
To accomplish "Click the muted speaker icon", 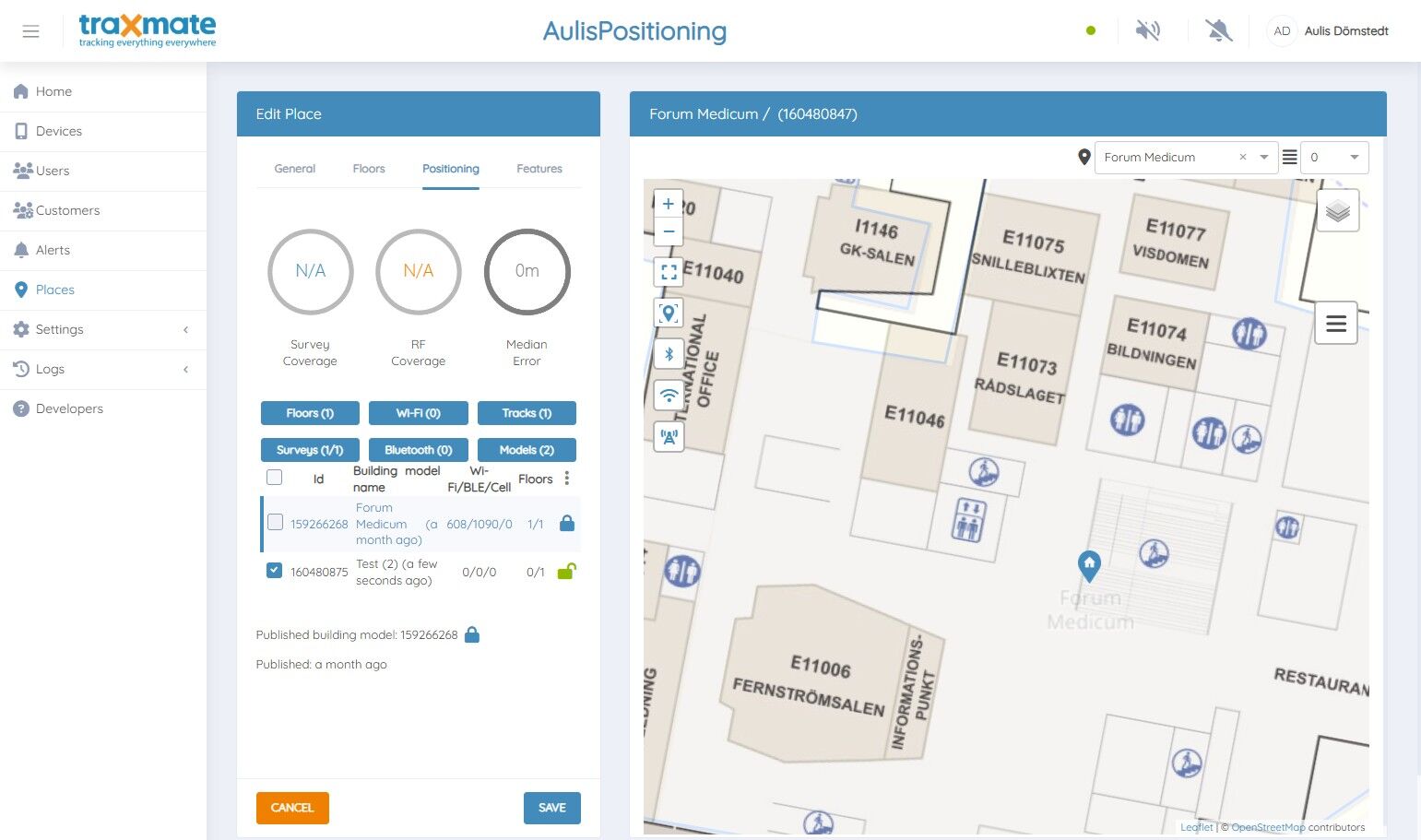I will pos(1147,30).
